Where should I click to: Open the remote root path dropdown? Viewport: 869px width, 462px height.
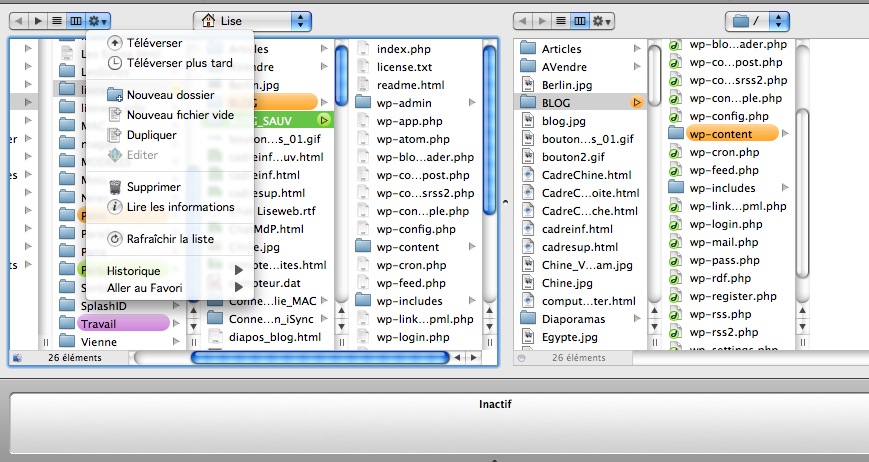pyautogui.click(x=758, y=20)
